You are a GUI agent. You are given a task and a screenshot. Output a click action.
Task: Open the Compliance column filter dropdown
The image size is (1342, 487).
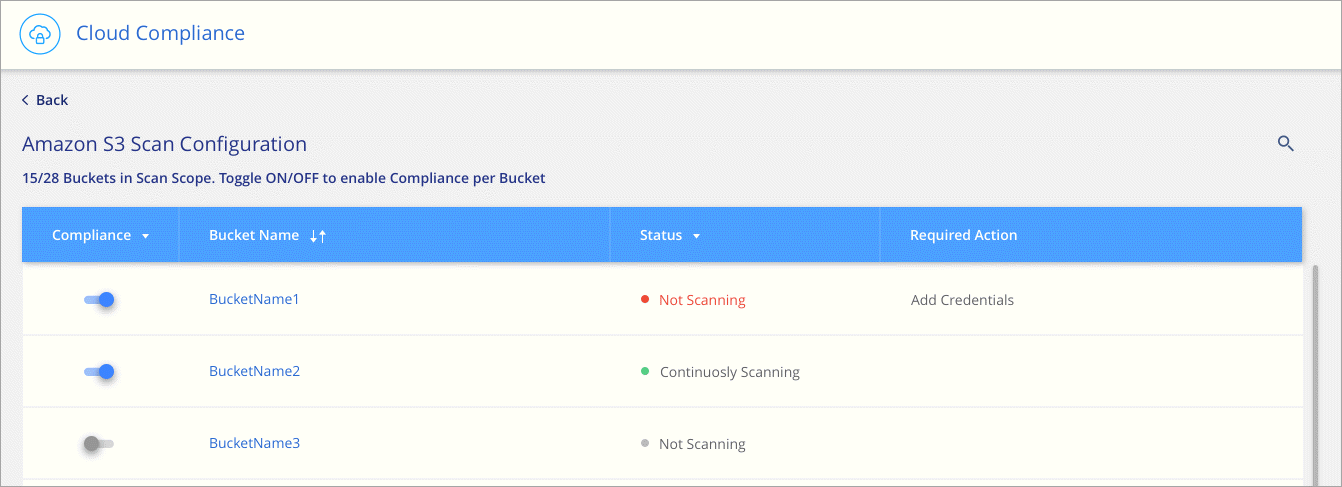pos(146,236)
